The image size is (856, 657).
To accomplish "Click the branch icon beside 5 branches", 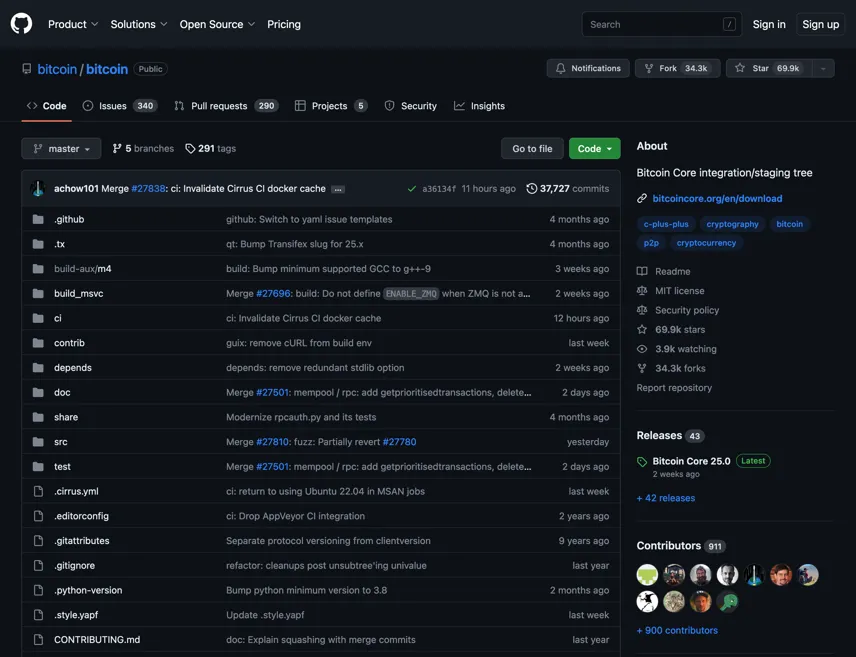I will coord(117,149).
